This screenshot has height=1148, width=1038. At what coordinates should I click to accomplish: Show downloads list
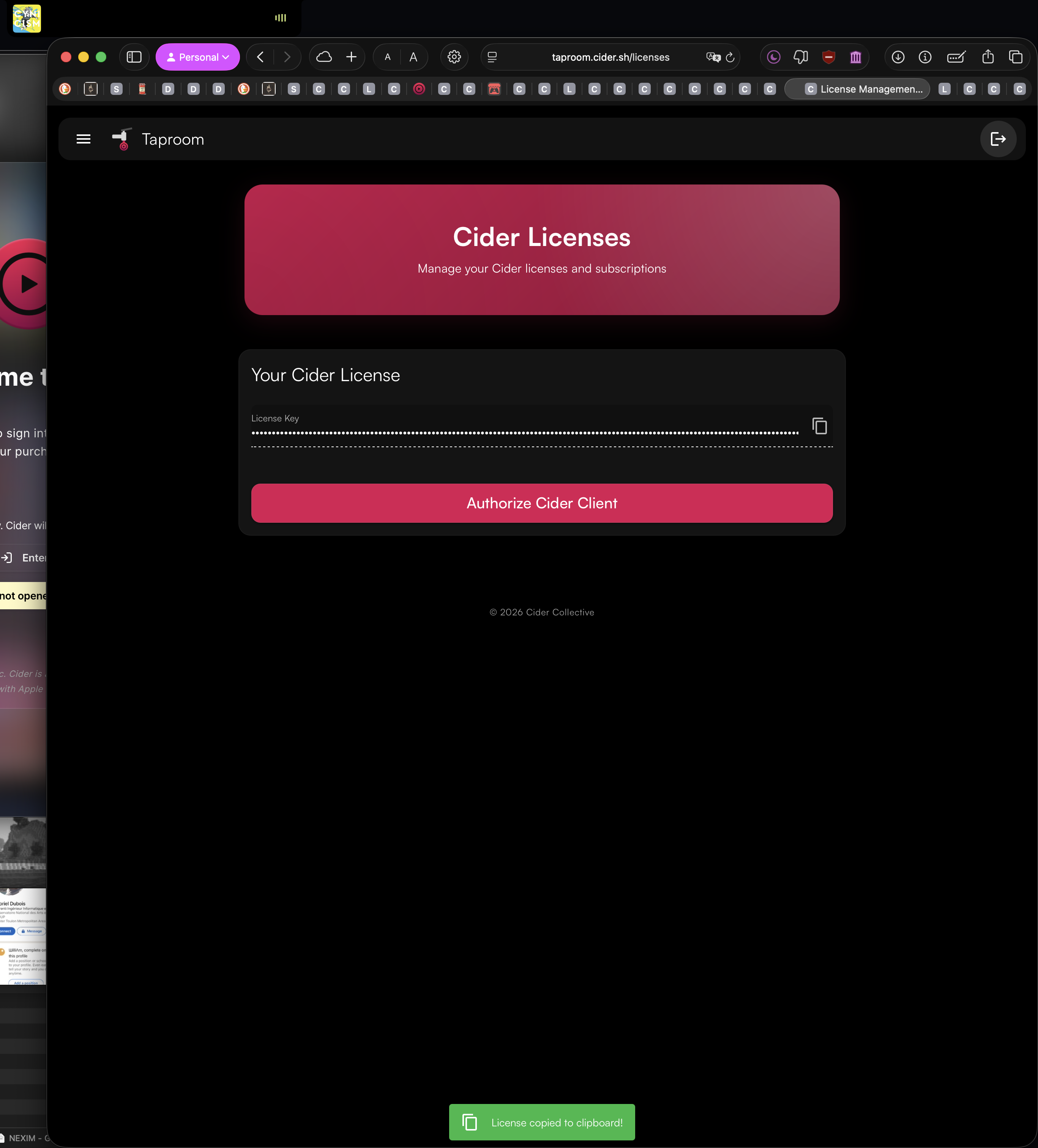[898, 57]
